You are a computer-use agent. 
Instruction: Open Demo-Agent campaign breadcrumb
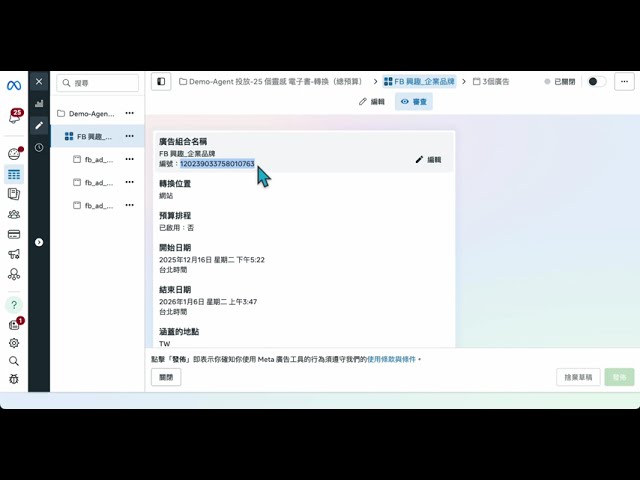pos(271,82)
